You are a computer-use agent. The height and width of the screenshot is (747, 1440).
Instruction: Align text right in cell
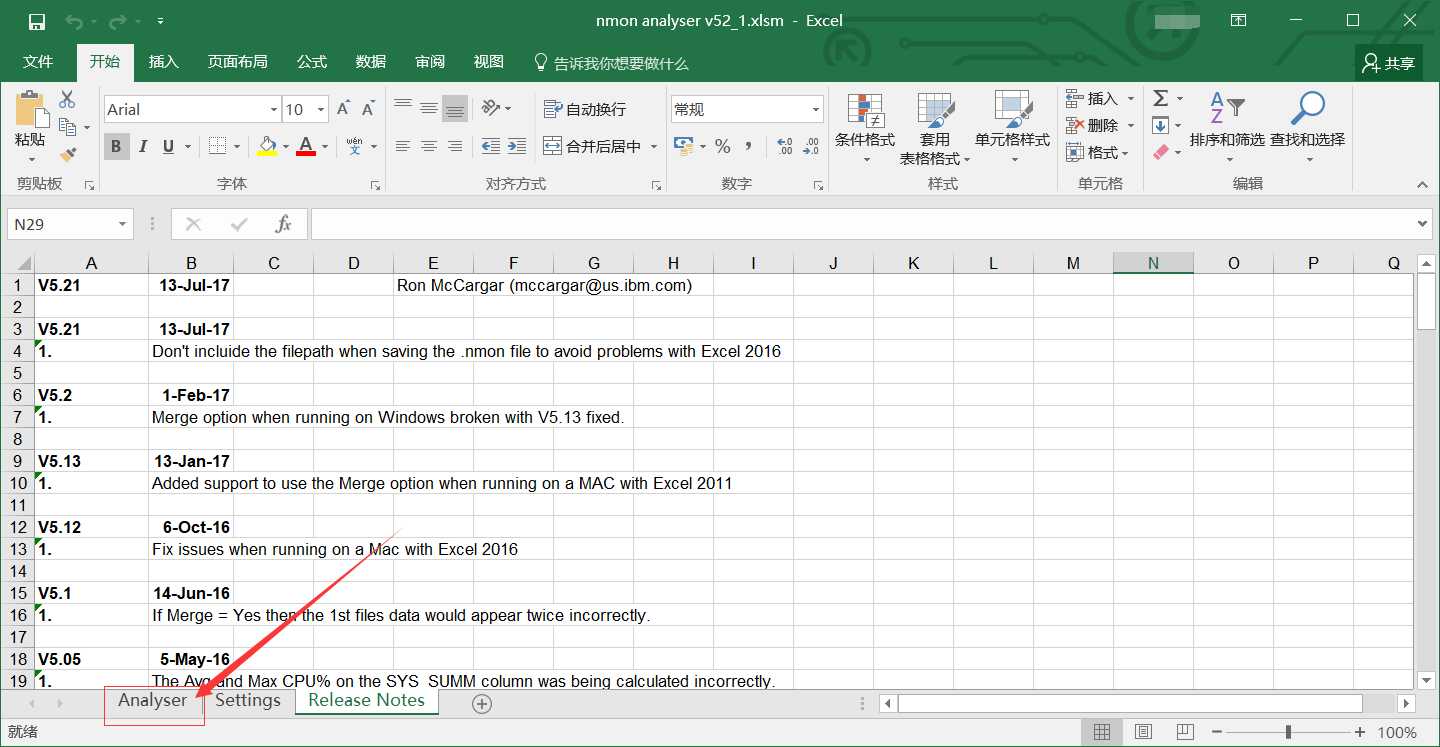click(x=455, y=146)
